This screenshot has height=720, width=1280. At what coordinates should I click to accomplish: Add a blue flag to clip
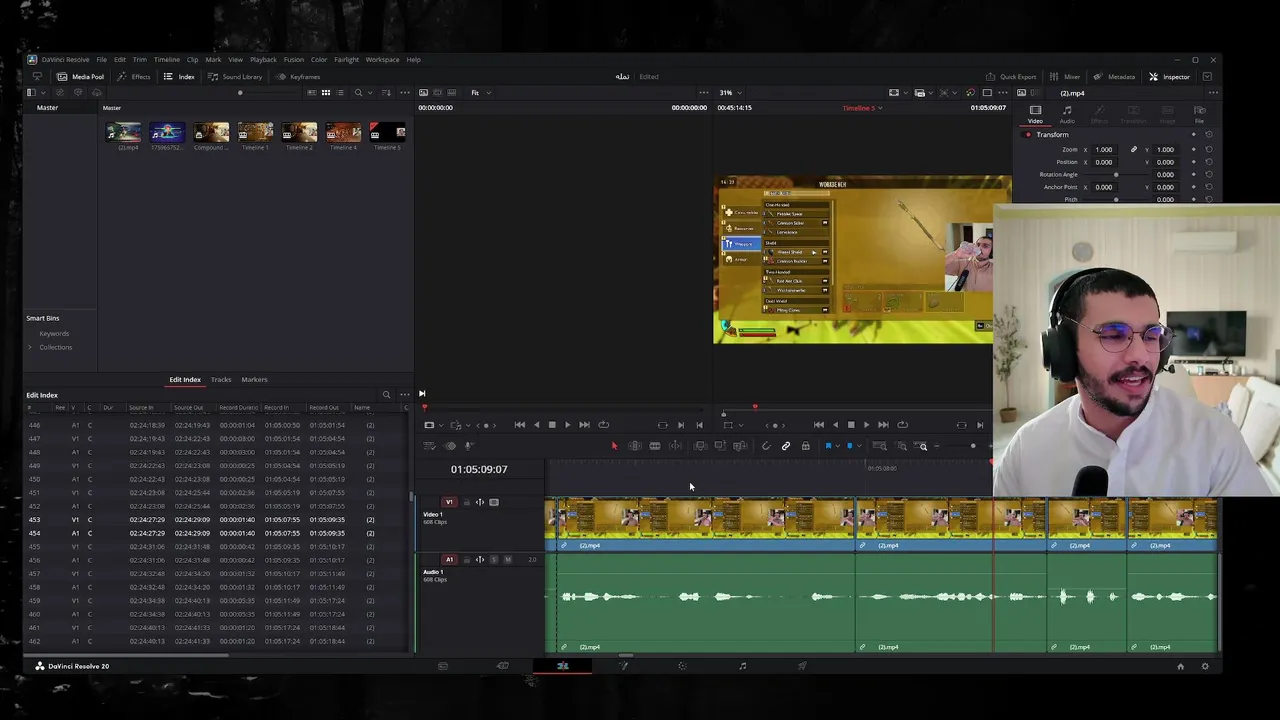click(828, 446)
